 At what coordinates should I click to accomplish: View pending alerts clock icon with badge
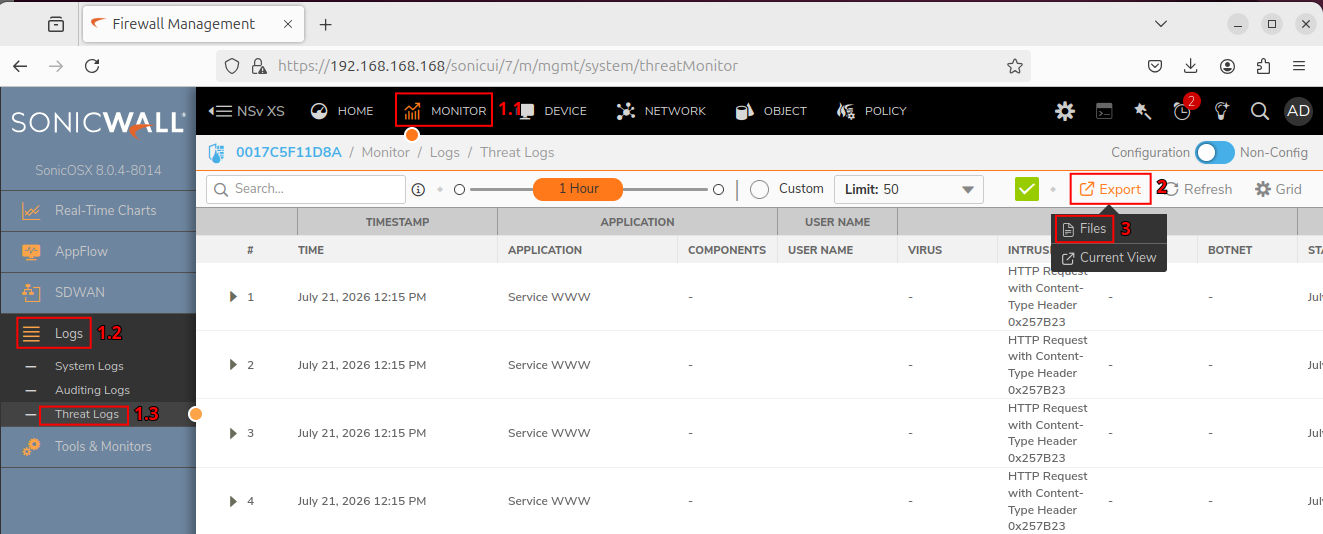point(1183,109)
